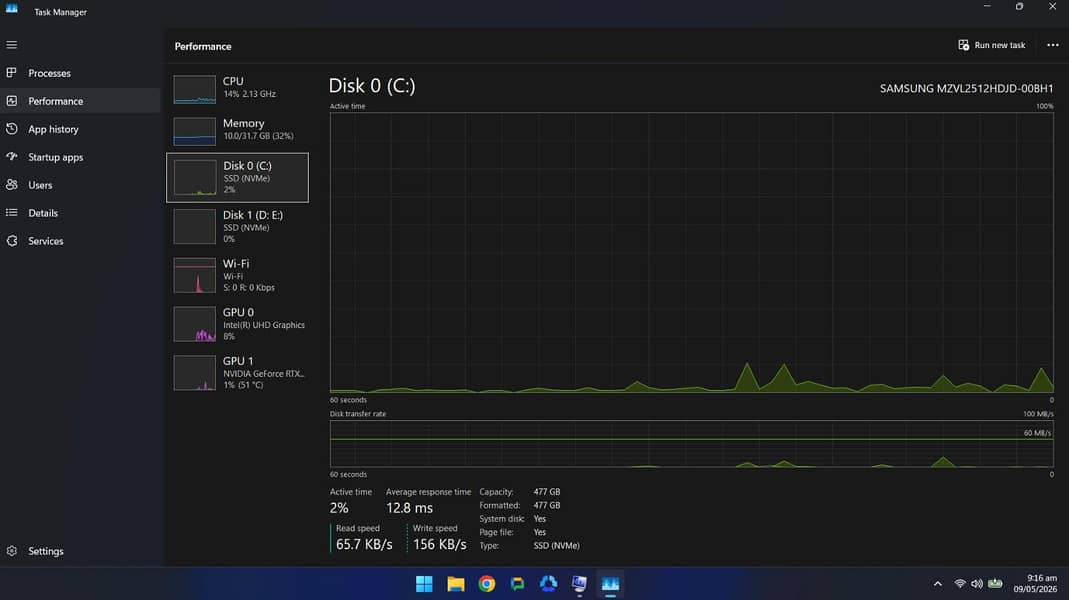
Task: Click the 65.7 KB/s read speed value
Action: pyautogui.click(x=364, y=544)
